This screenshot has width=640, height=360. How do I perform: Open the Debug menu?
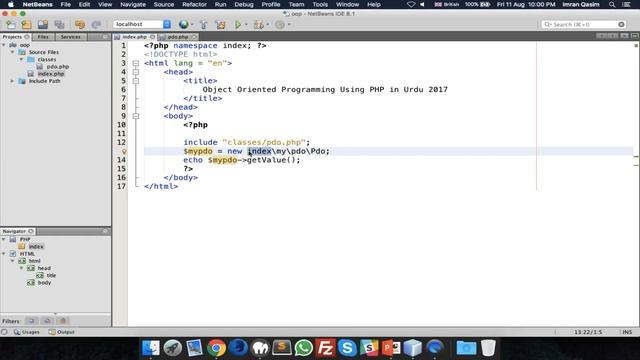pyautogui.click(x=244, y=4)
